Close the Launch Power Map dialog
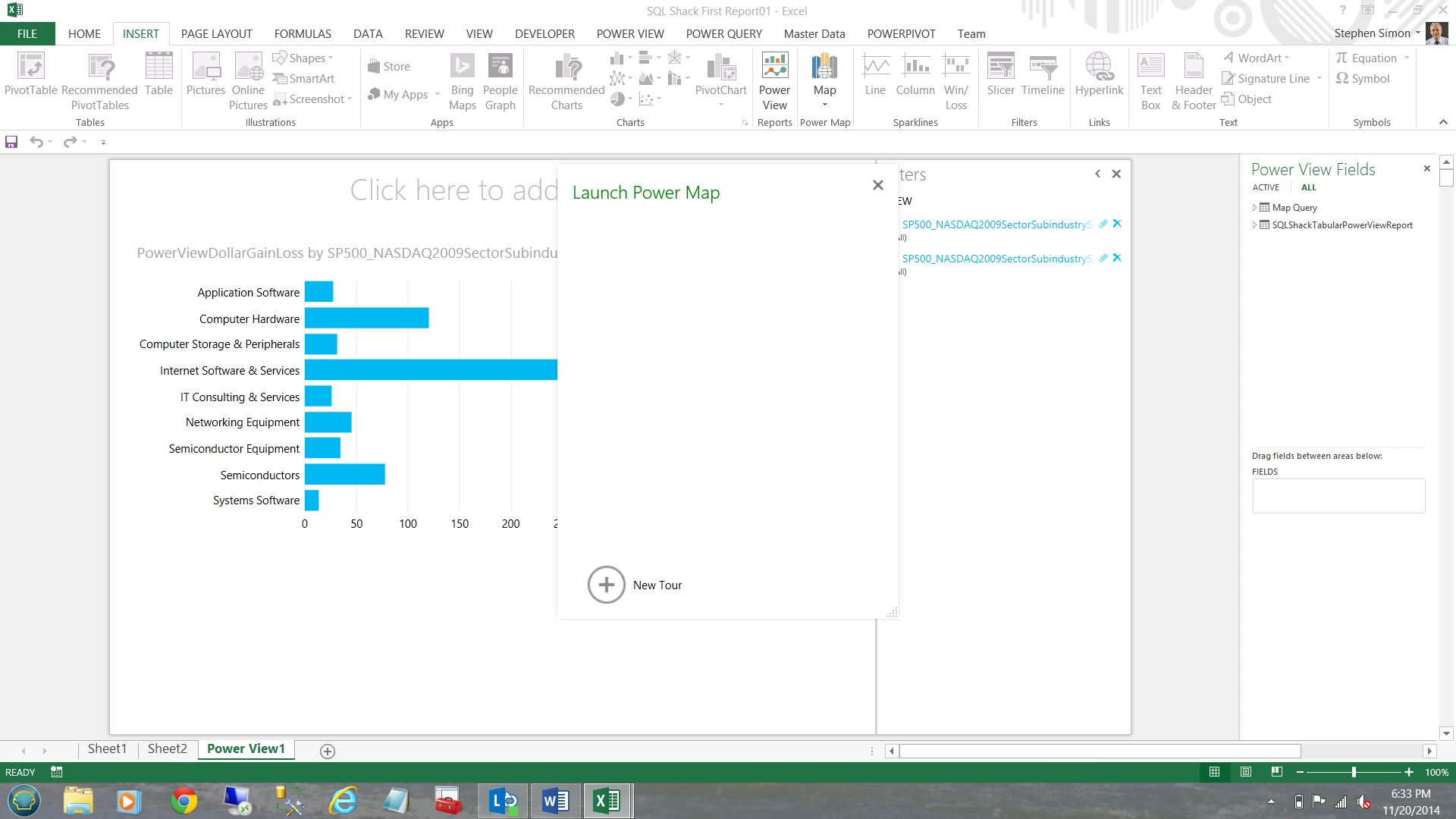Screen dimensions: 1456x819 point(877,185)
